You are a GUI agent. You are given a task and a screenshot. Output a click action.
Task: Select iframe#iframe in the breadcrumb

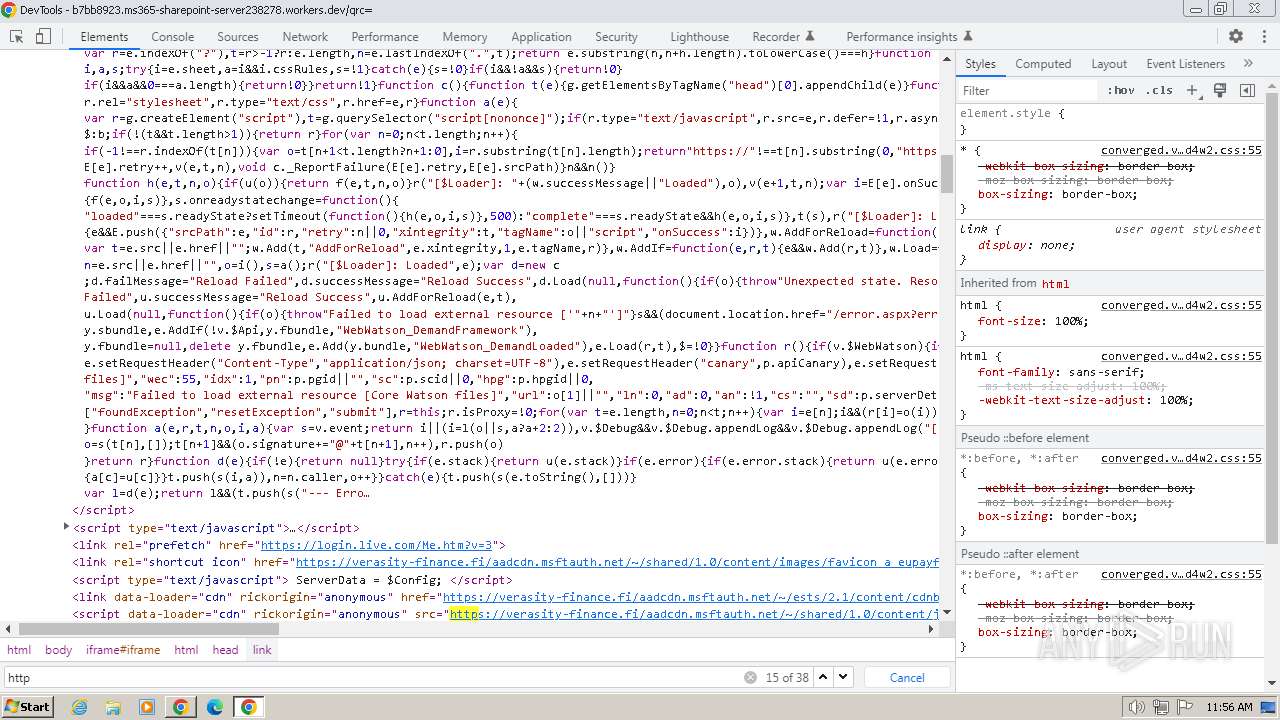click(x=123, y=649)
